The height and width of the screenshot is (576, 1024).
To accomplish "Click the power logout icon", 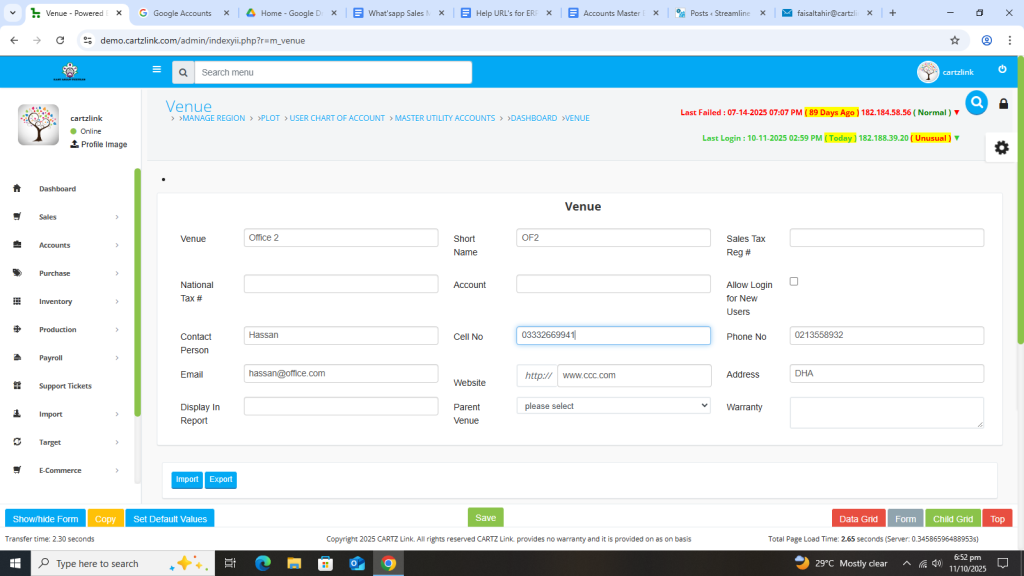I will [1002, 69].
